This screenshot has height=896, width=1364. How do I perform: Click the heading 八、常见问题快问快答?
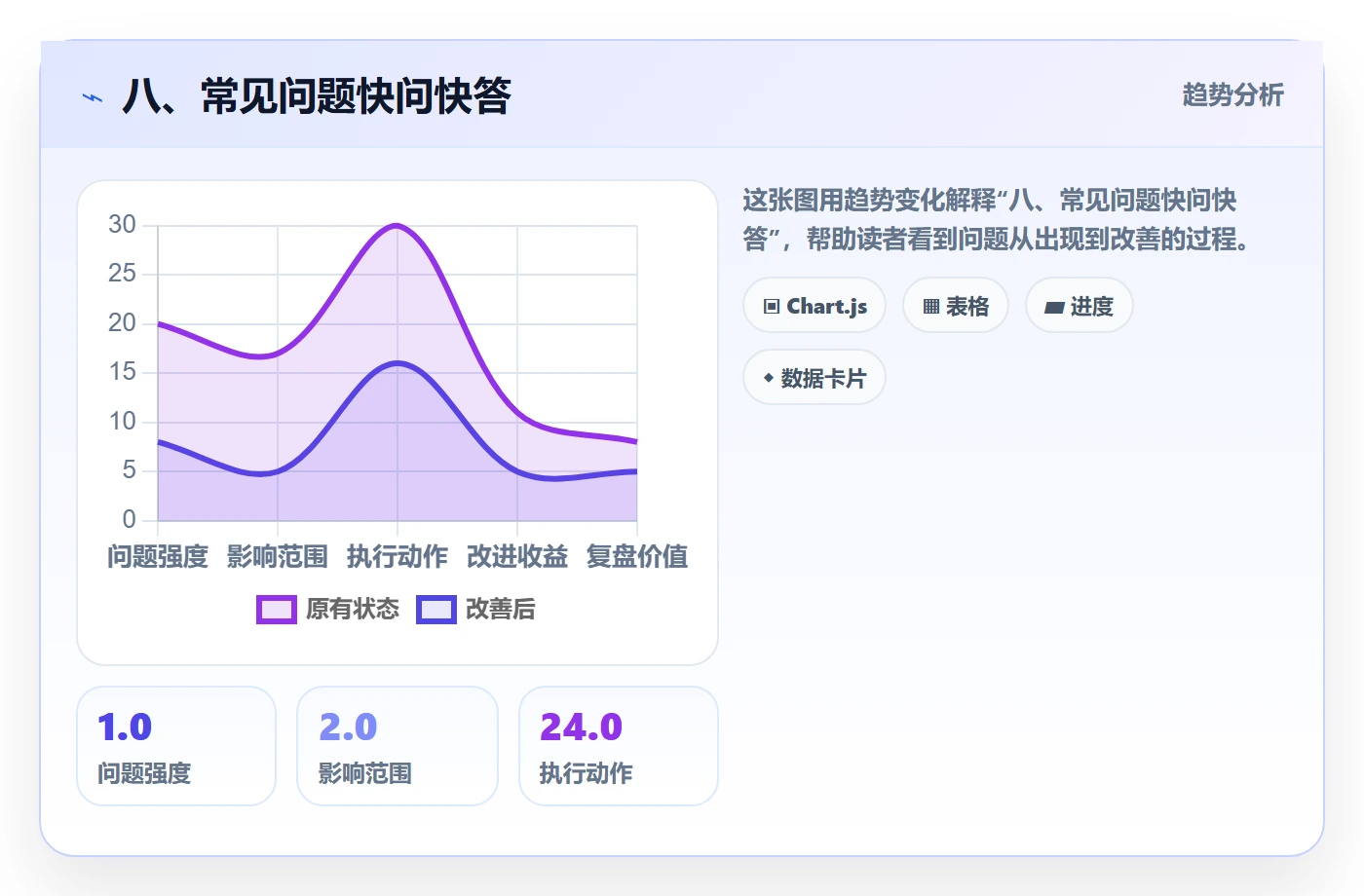[x=317, y=96]
